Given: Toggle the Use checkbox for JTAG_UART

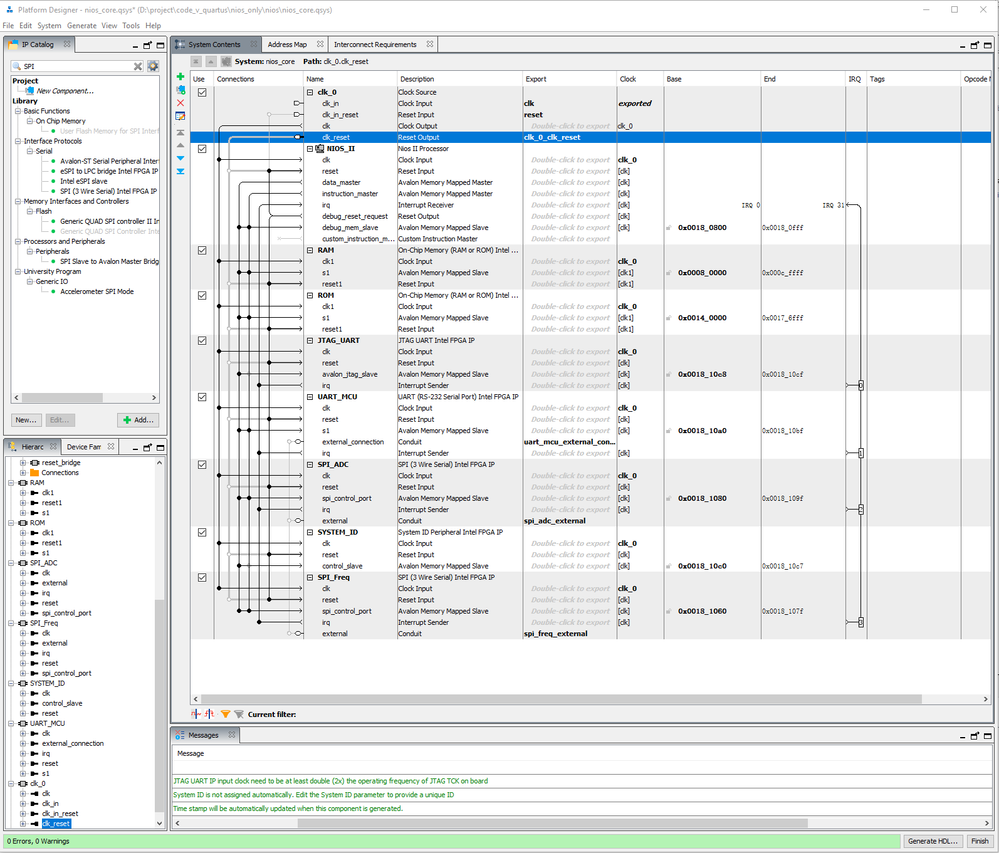Looking at the screenshot, I should click(202, 340).
